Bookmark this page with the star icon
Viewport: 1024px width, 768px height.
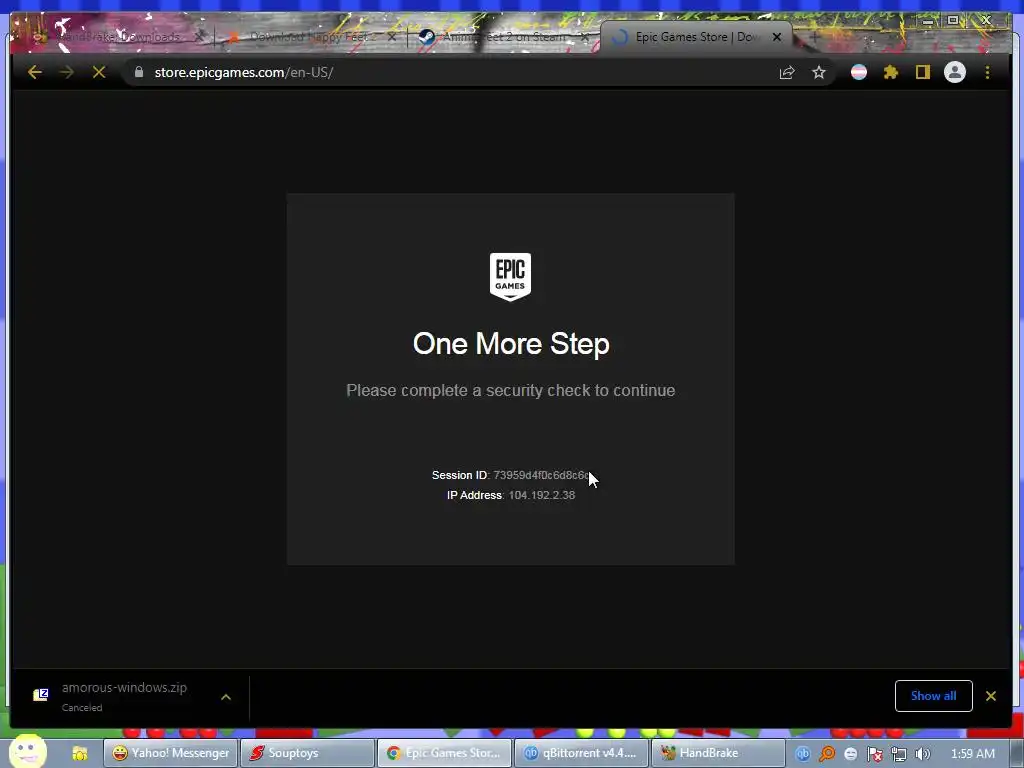tap(819, 72)
